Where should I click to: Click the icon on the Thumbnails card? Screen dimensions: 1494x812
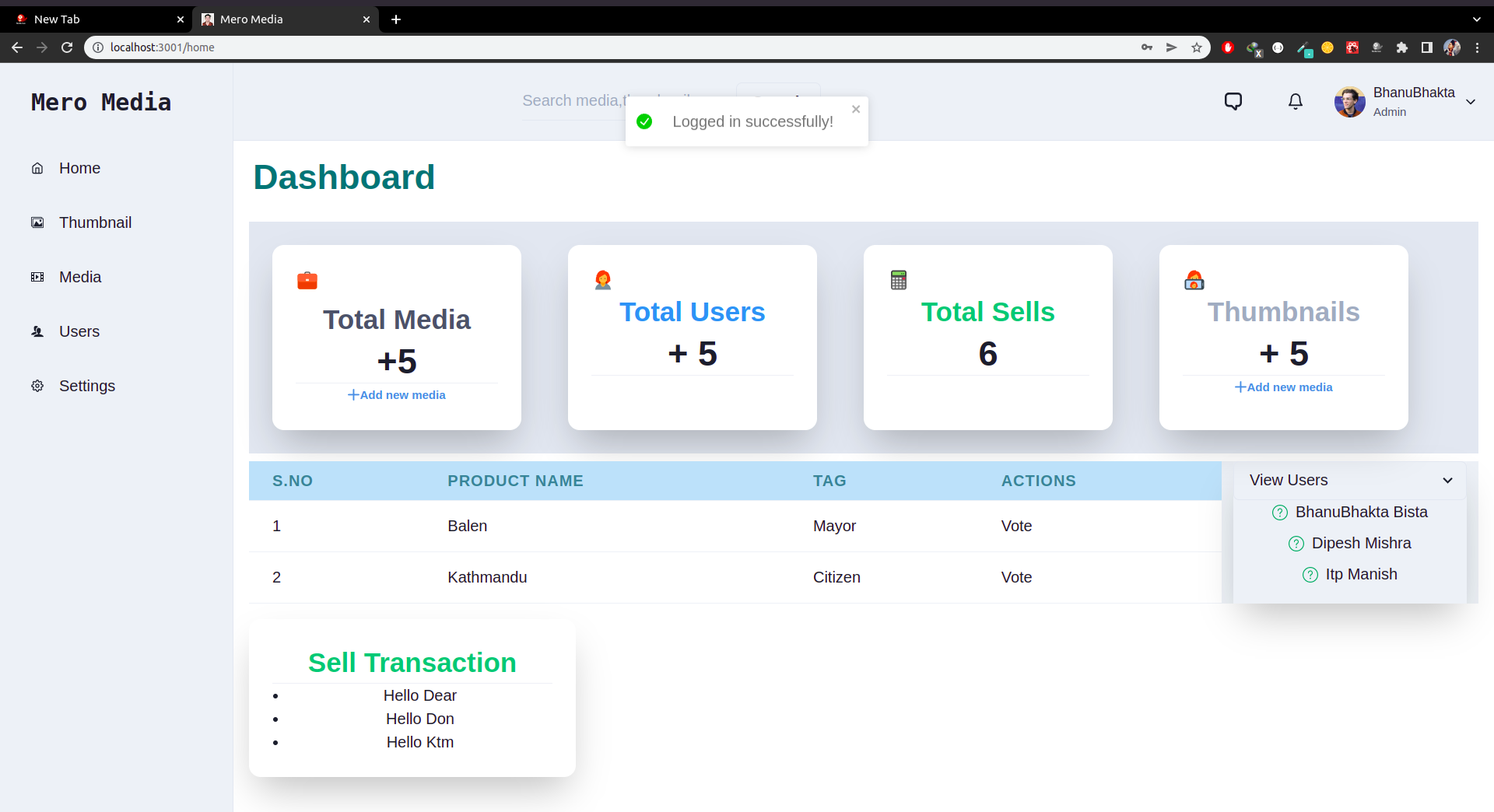(1194, 280)
